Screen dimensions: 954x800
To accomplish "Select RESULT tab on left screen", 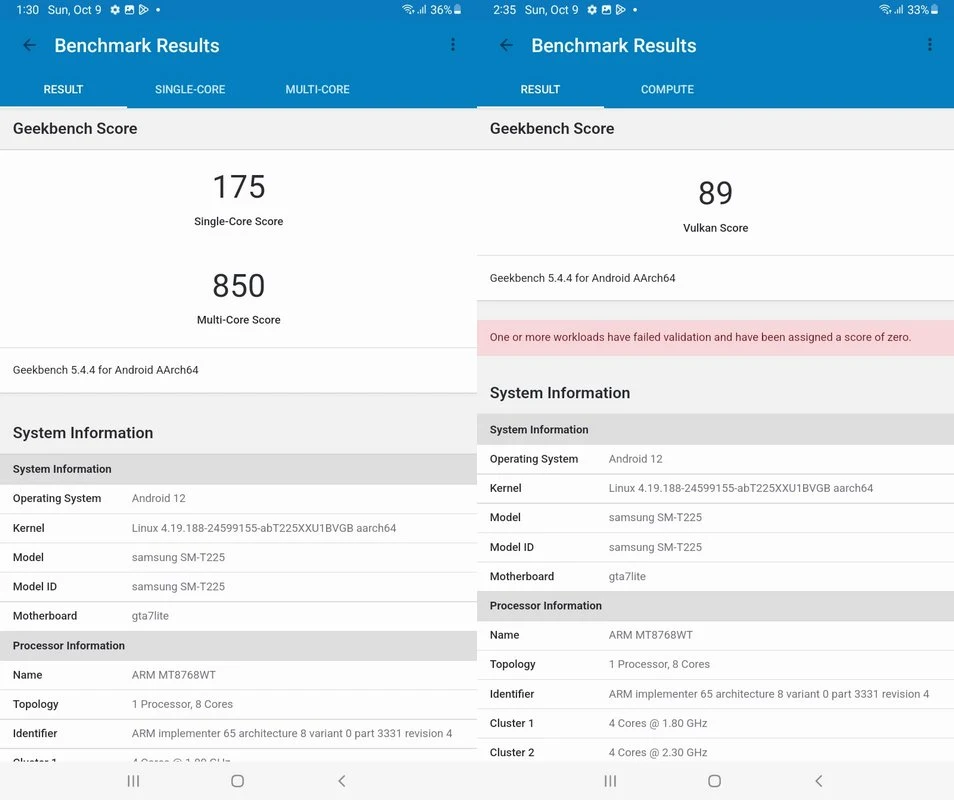I will coord(63,89).
